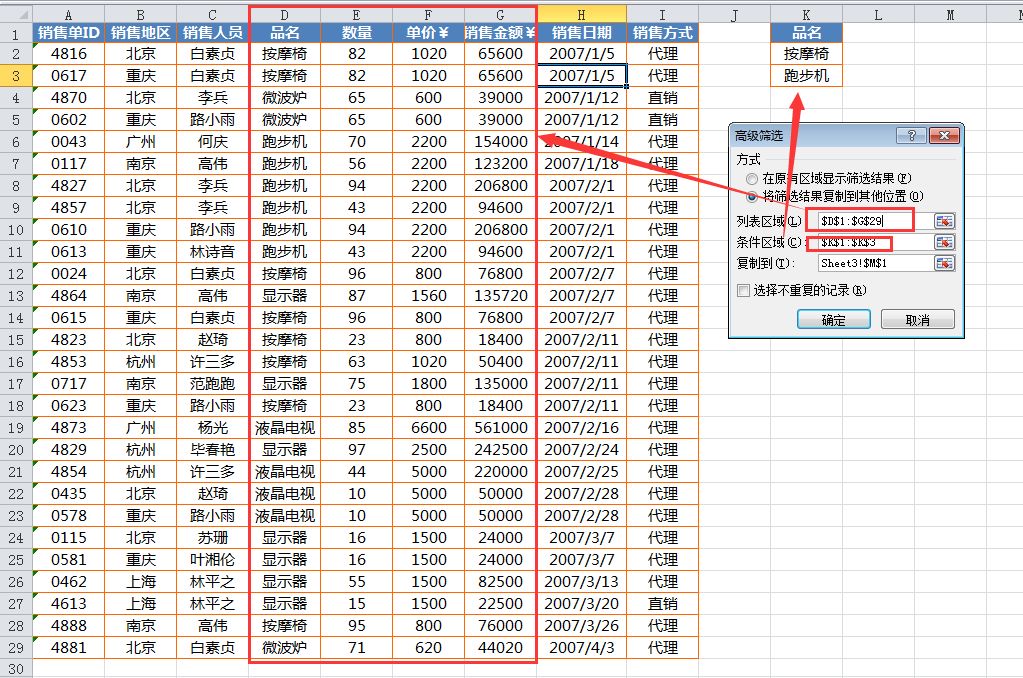Click salesperson cell 何庆

pyautogui.click(x=213, y=142)
